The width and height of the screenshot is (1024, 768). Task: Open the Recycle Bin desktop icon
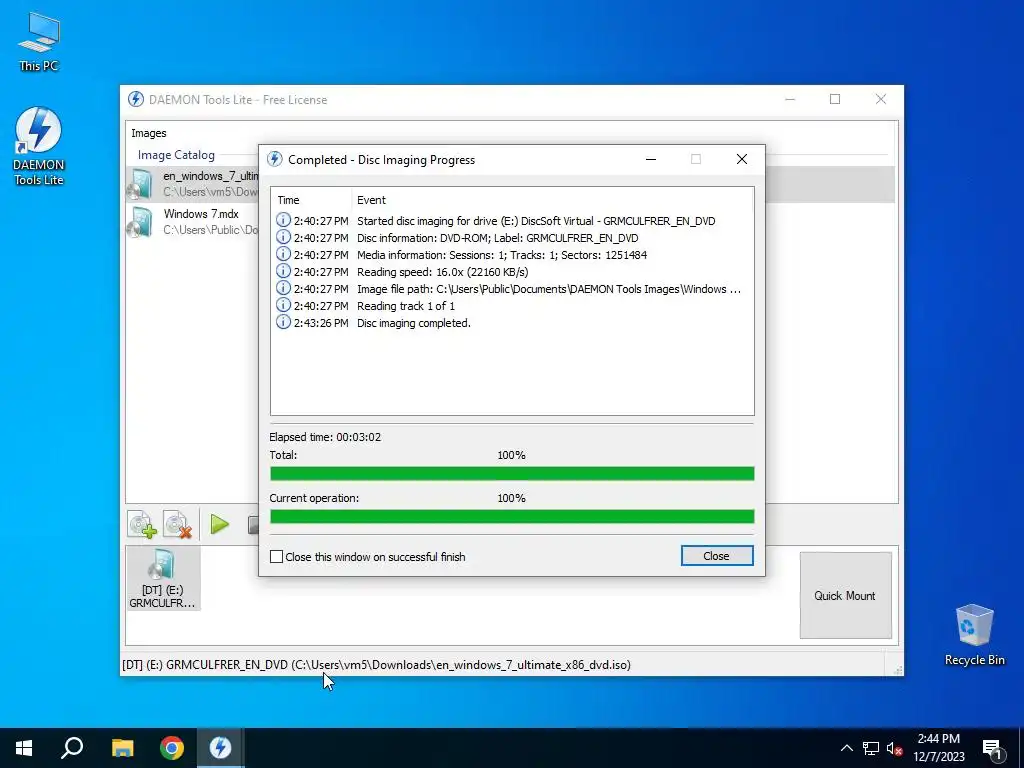(974, 635)
